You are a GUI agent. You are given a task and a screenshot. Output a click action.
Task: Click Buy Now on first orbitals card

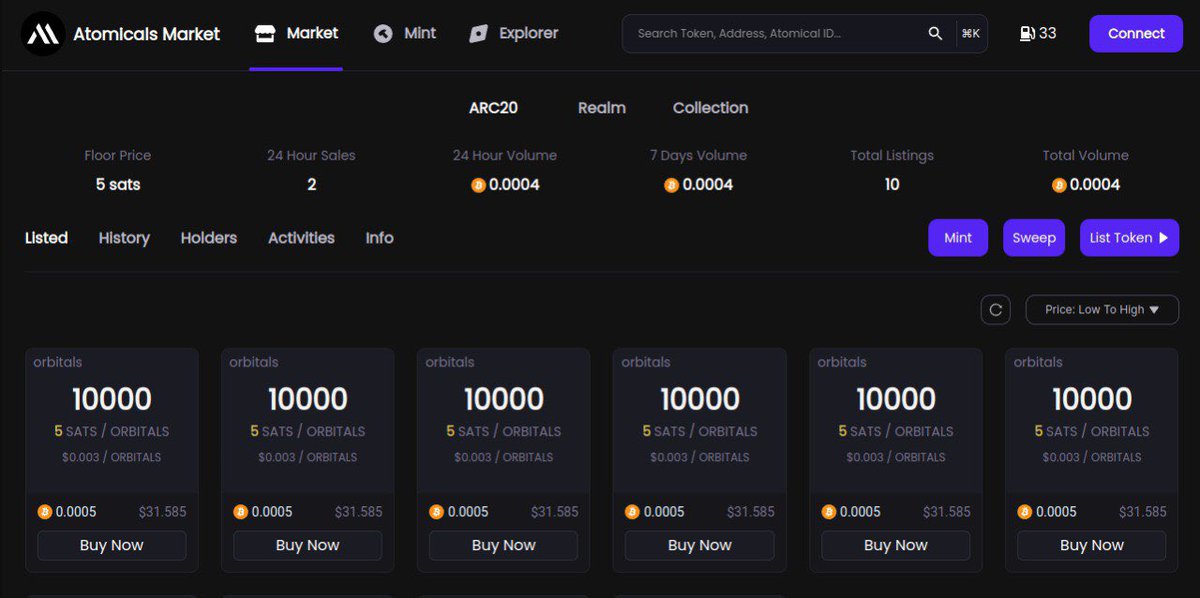pos(112,545)
